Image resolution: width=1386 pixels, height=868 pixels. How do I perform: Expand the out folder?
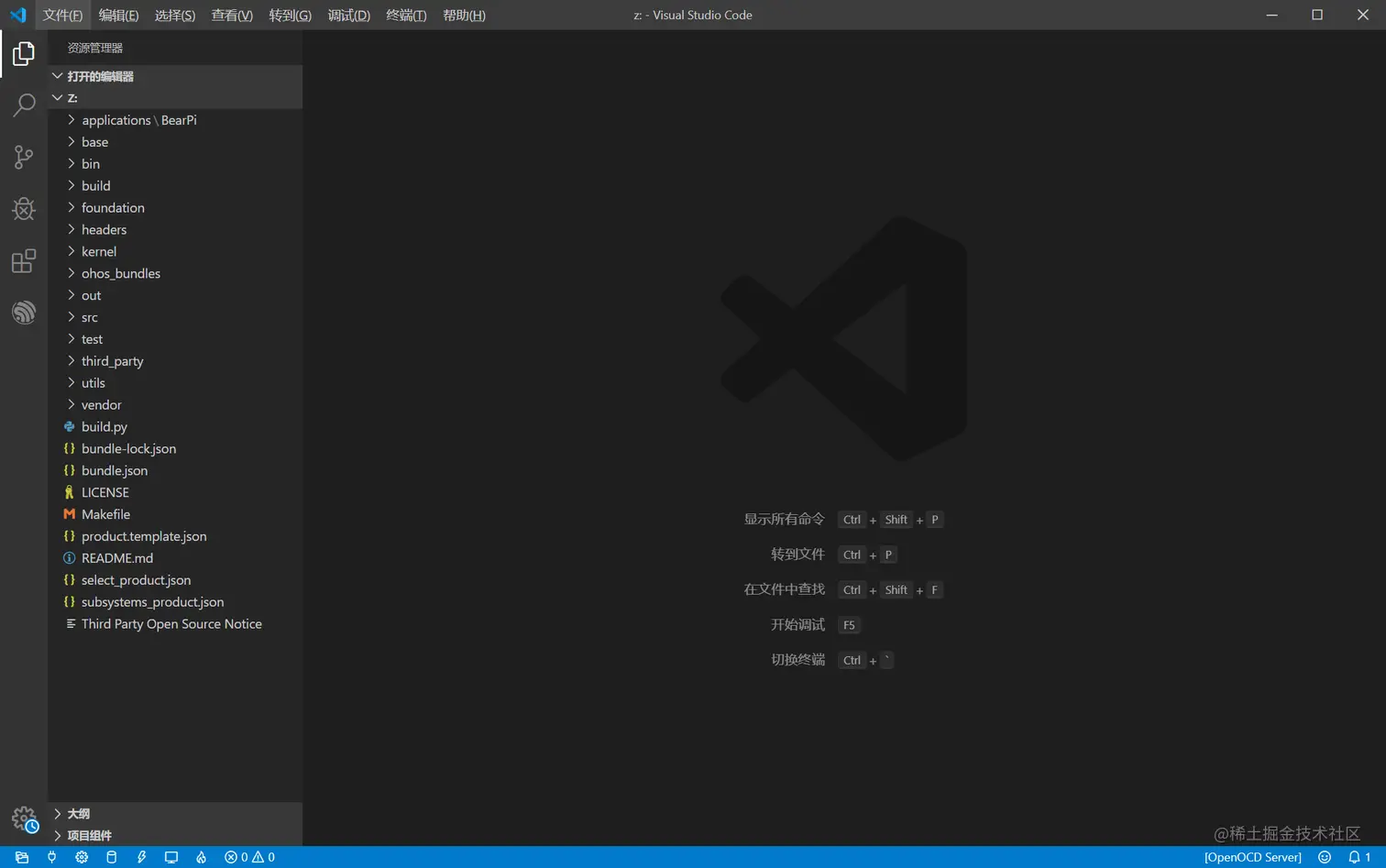(x=175, y=296)
